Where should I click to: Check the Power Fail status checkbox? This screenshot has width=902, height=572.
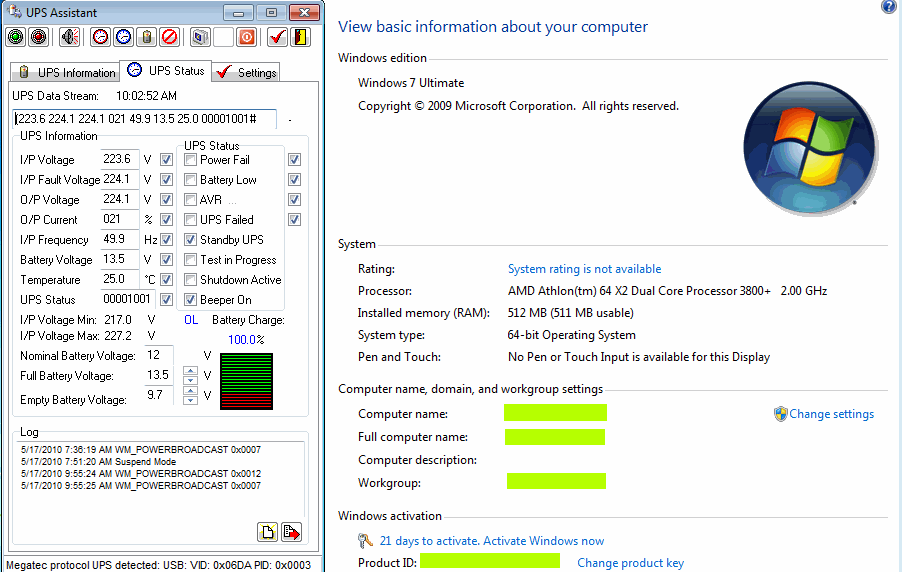pos(190,159)
